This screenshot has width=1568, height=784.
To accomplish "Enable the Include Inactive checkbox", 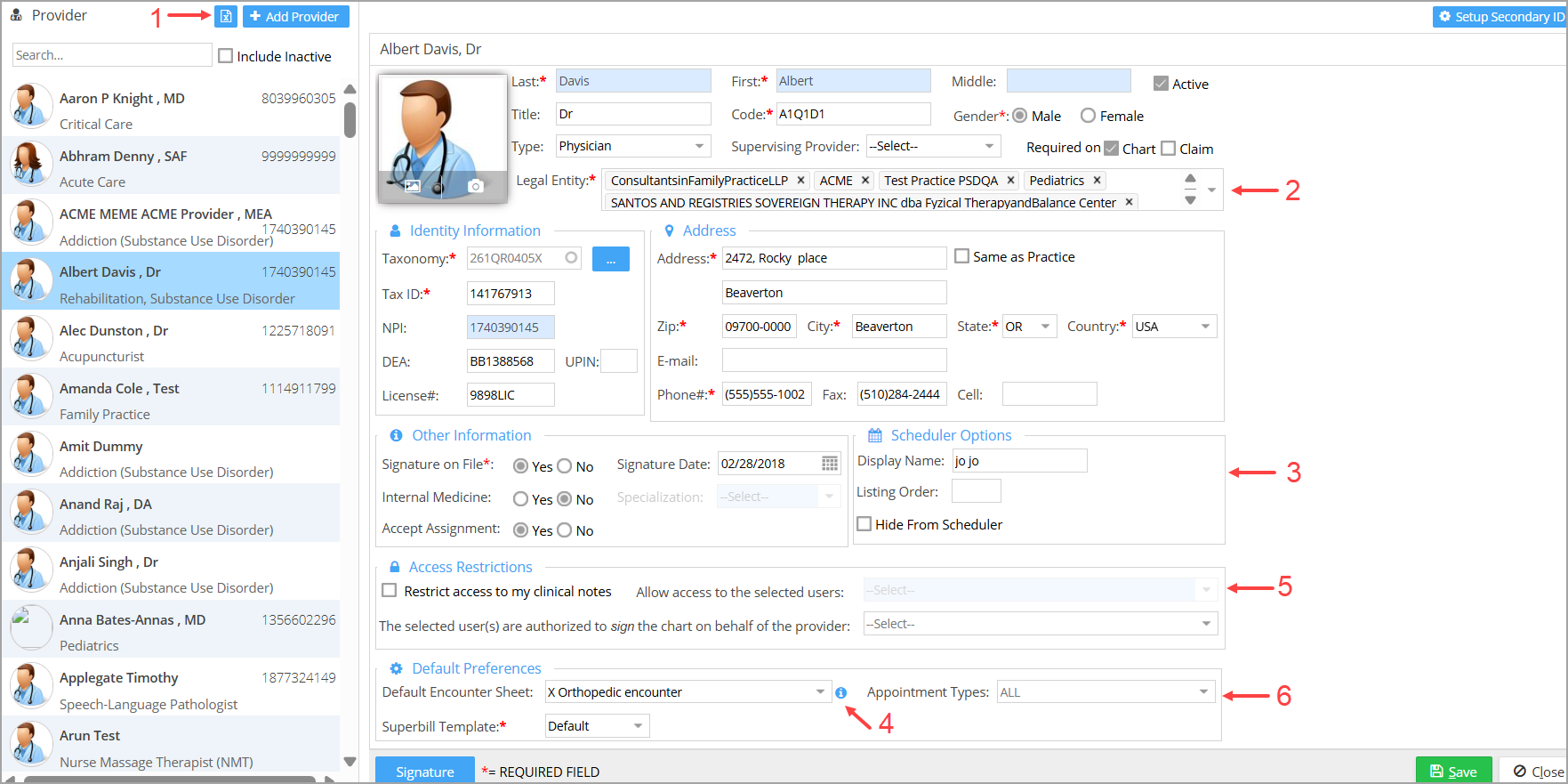I will pyautogui.click(x=226, y=56).
